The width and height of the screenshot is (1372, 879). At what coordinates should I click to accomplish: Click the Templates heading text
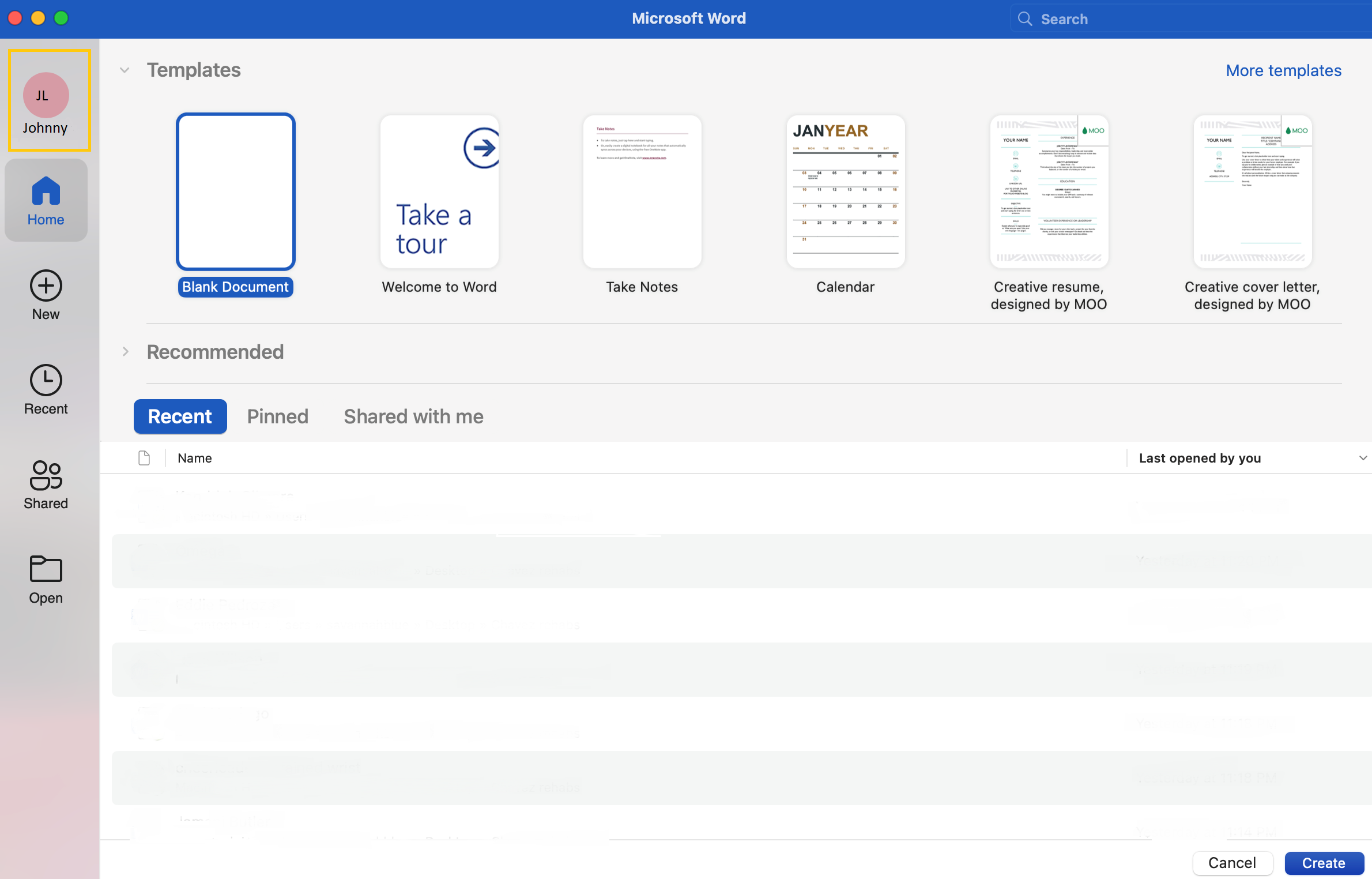click(x=194, y=70)
